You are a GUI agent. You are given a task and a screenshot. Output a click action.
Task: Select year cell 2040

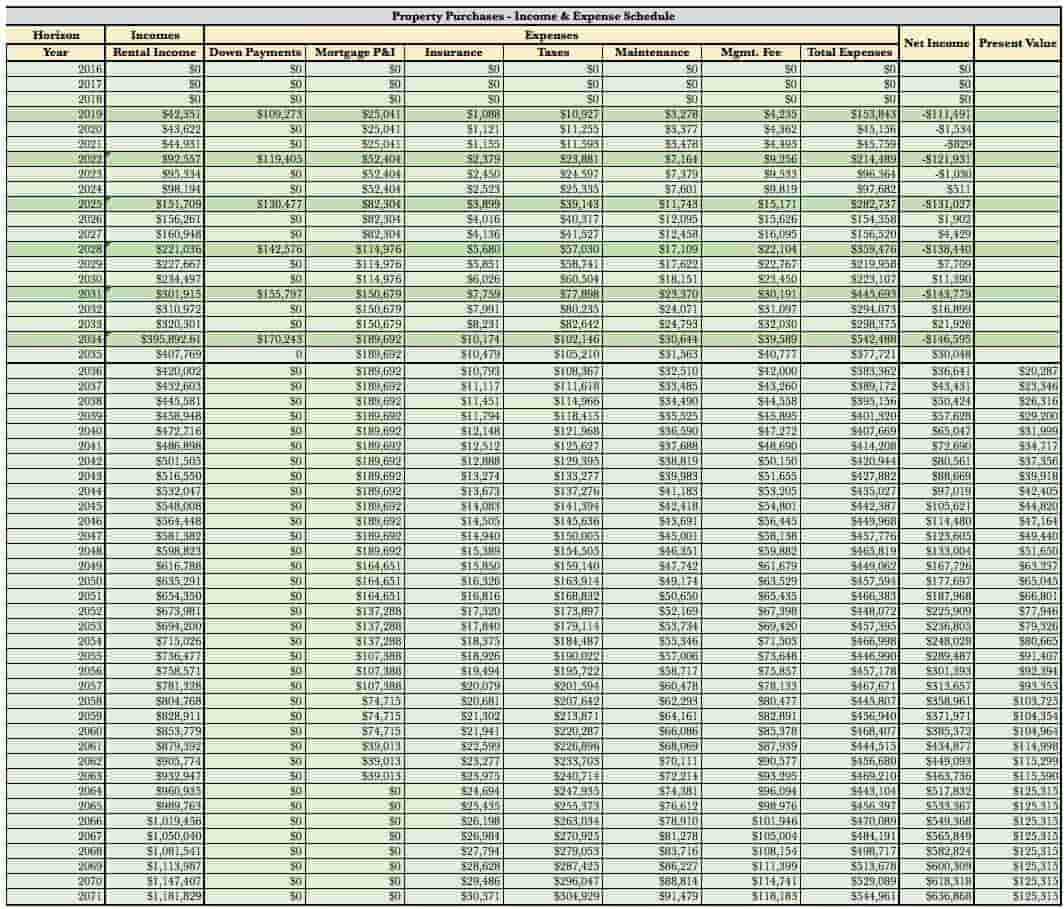click(56, 431)
